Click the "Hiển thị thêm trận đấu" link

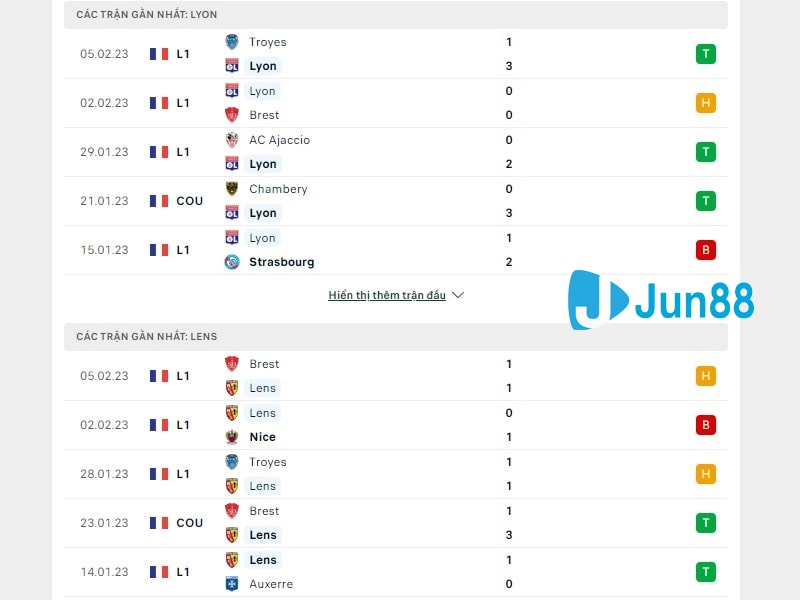coord(387,296)
